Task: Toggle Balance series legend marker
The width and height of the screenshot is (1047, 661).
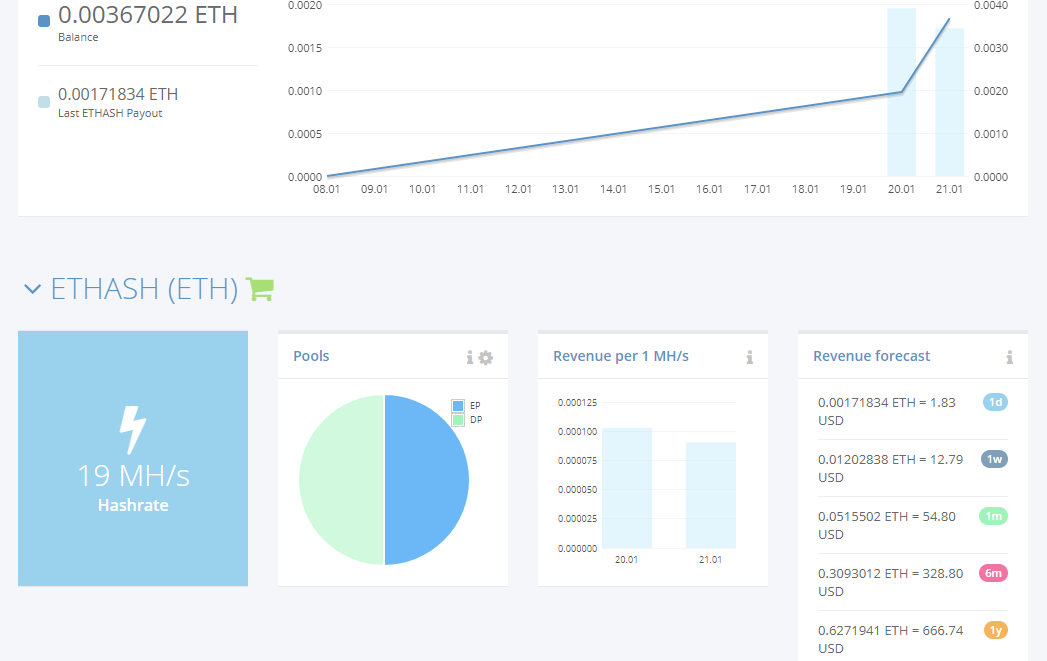Action: 44,21
